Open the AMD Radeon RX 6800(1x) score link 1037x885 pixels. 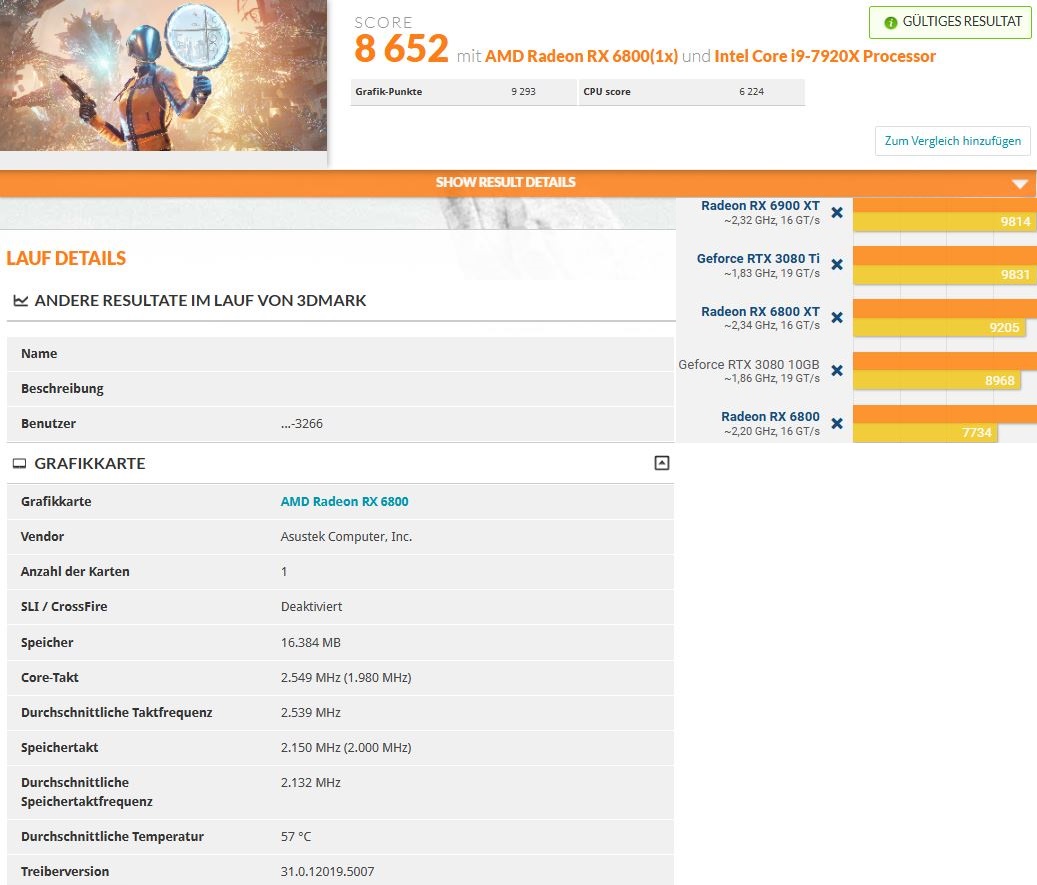point(581,56)
